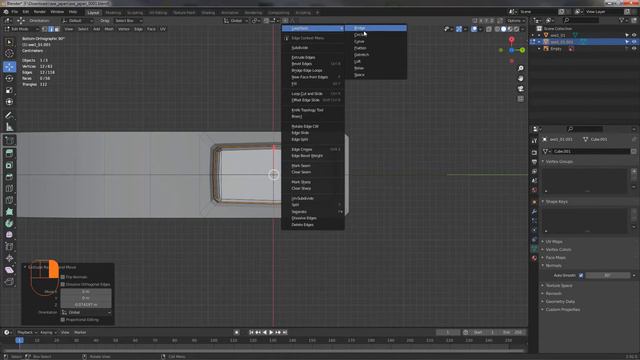Untick the Auto Smooth checkbox
The width and height of the screenshot is (640, 360).
click(581, 276)
